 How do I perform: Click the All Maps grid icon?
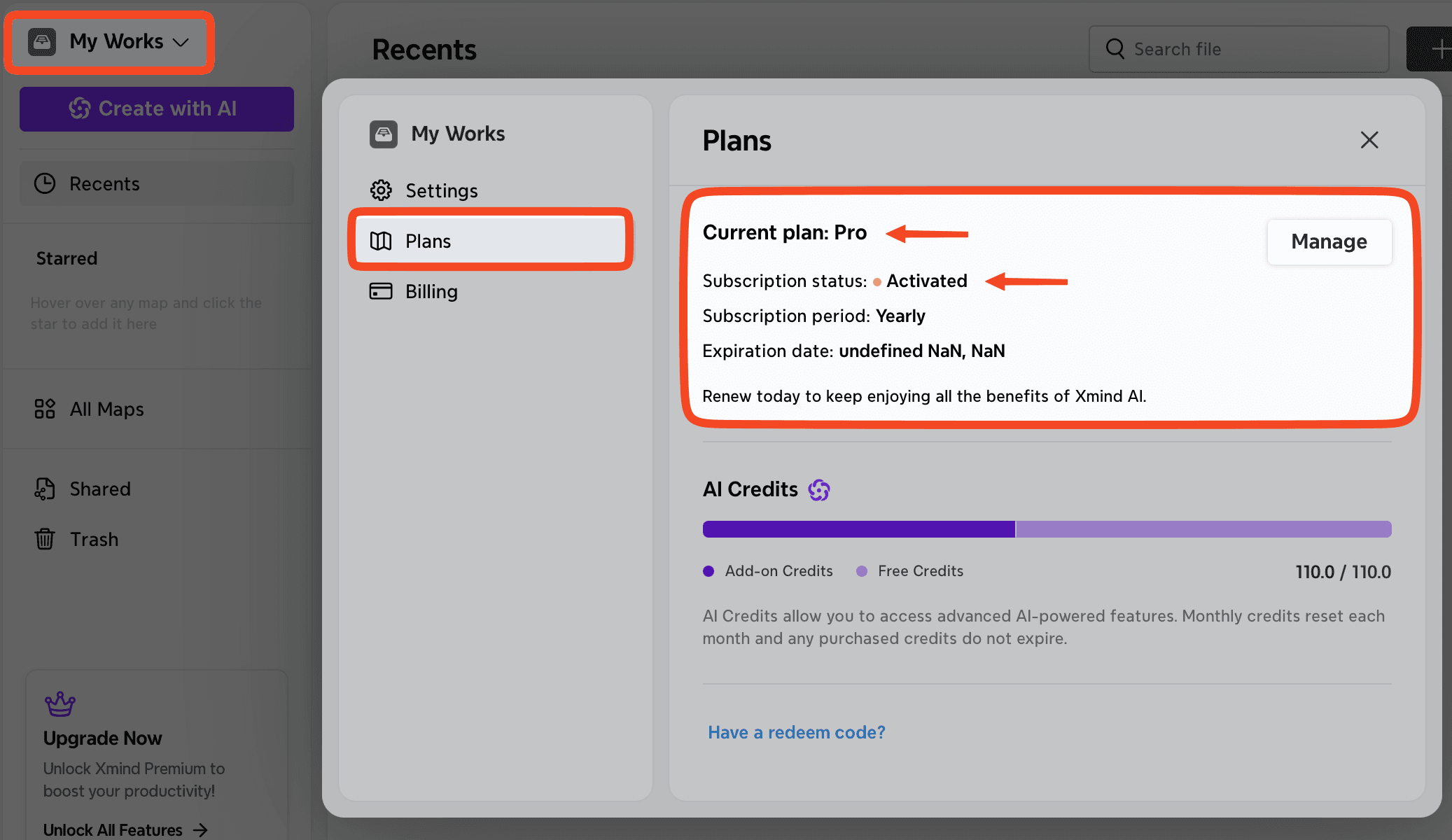pos(45,409)
